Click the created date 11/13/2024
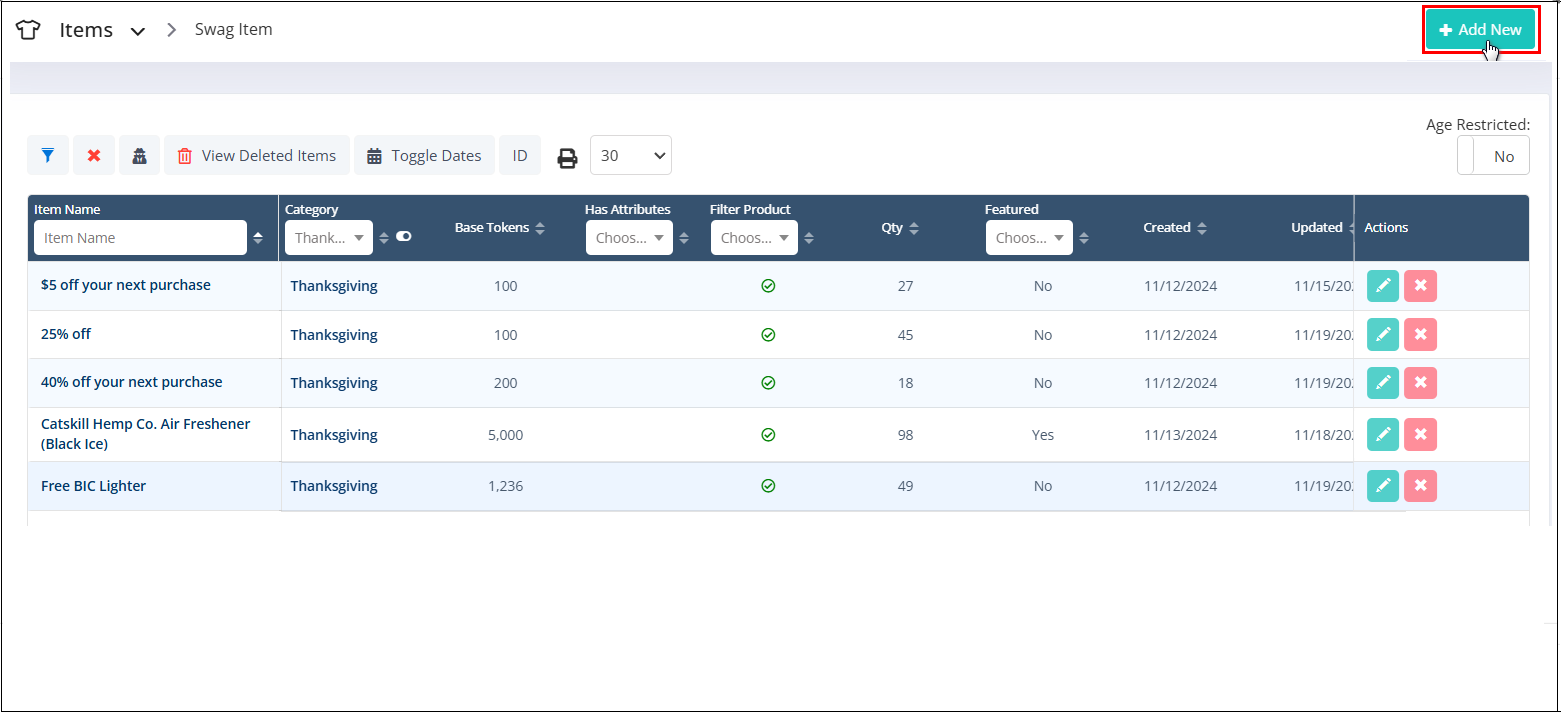Screen dimensions: 1561x717 [x=1181, y=435]
